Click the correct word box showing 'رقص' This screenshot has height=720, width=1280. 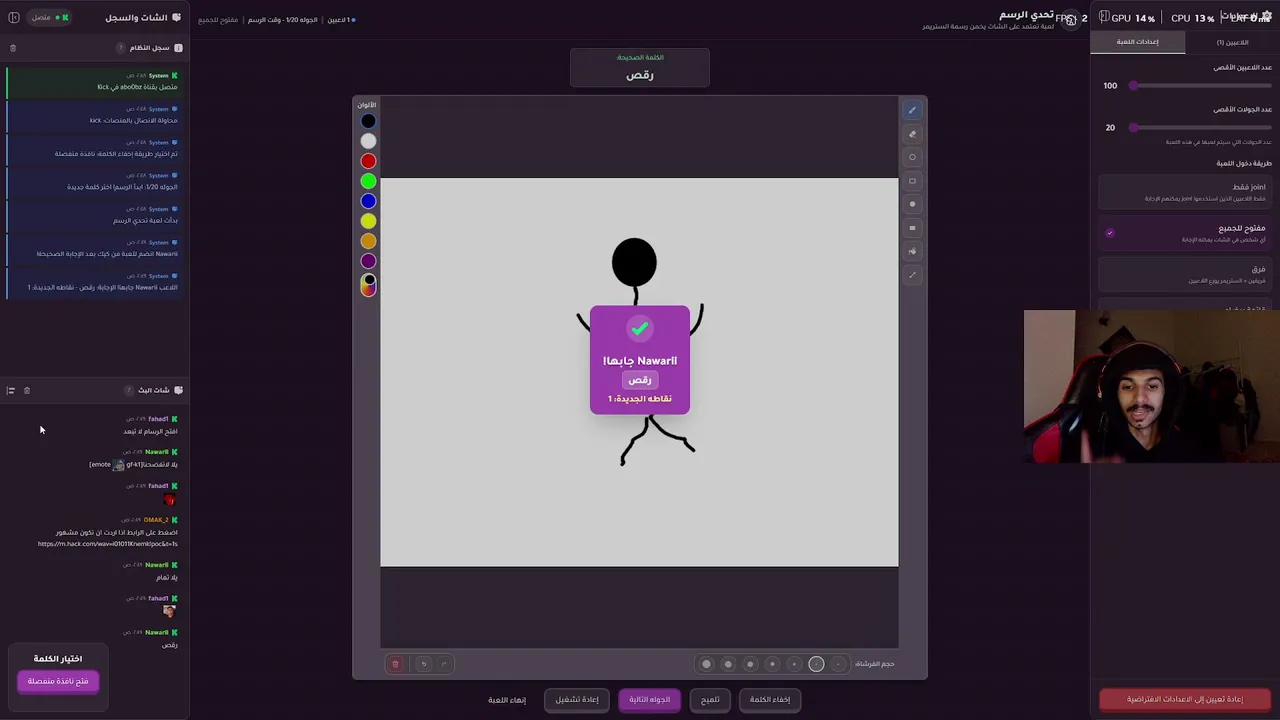[640, 68]
